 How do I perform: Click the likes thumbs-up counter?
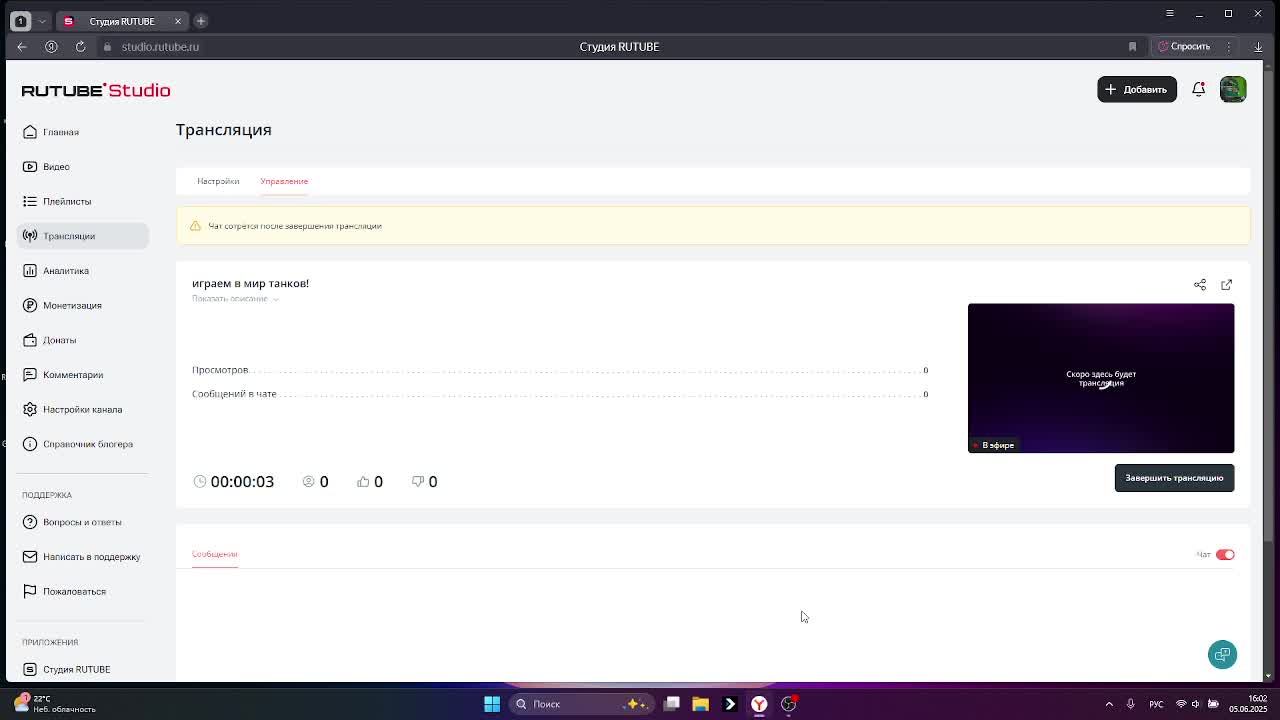[x=370, y=482]
